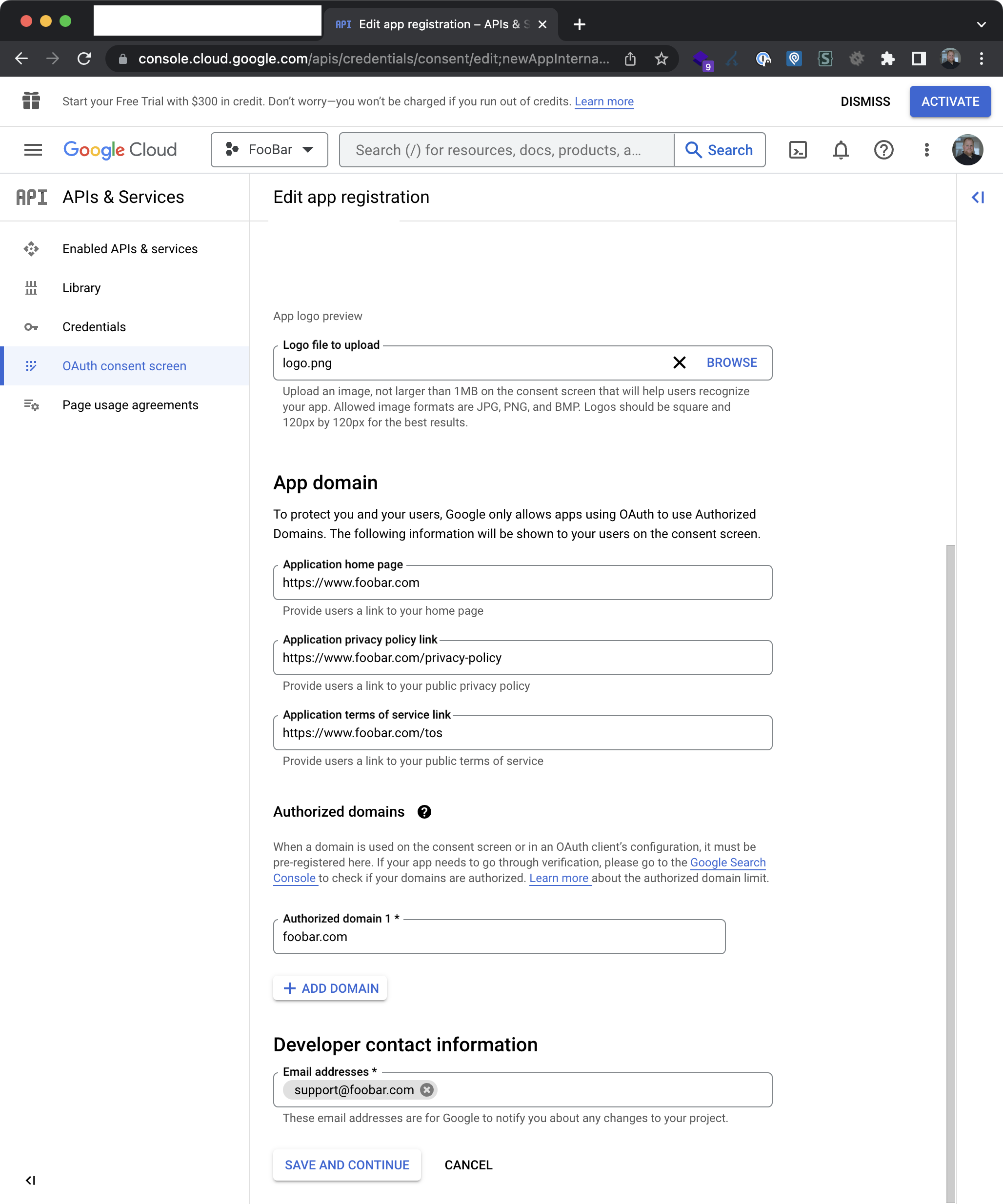The image size is (1003, 1204).
Task: Toggle the right side info panel
Action: coord(978,197)
